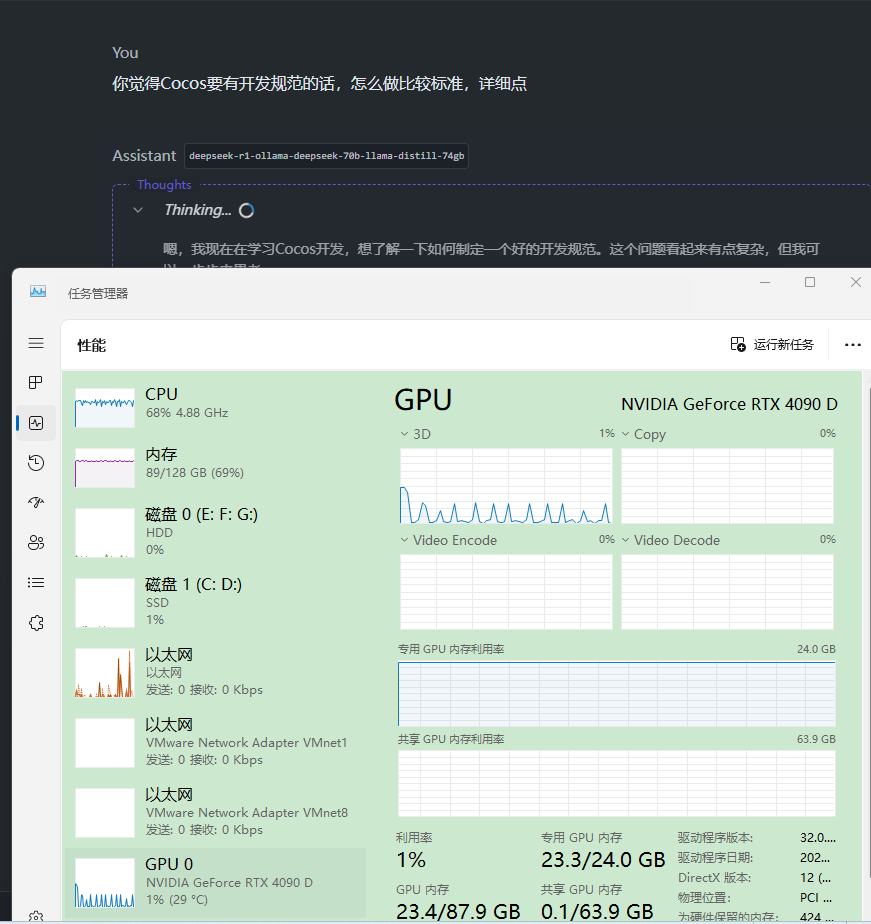Select Ethernet VMware Network Adapter VMnet8 entry
The width and height of the screenshot is (871, 924).
tap(216, 812)
